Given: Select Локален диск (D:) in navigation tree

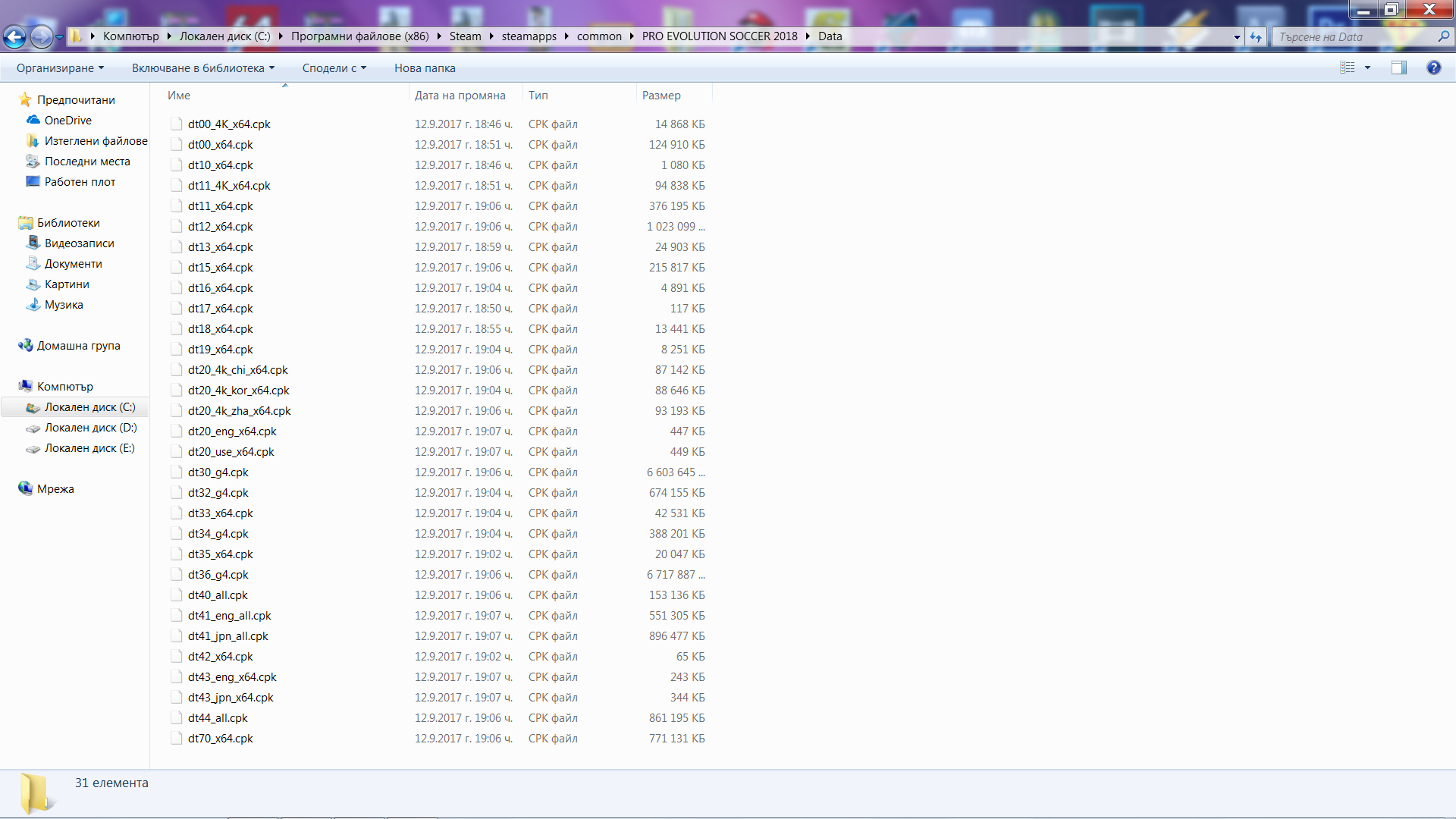Looking at the screenshot, I should 90,428.
